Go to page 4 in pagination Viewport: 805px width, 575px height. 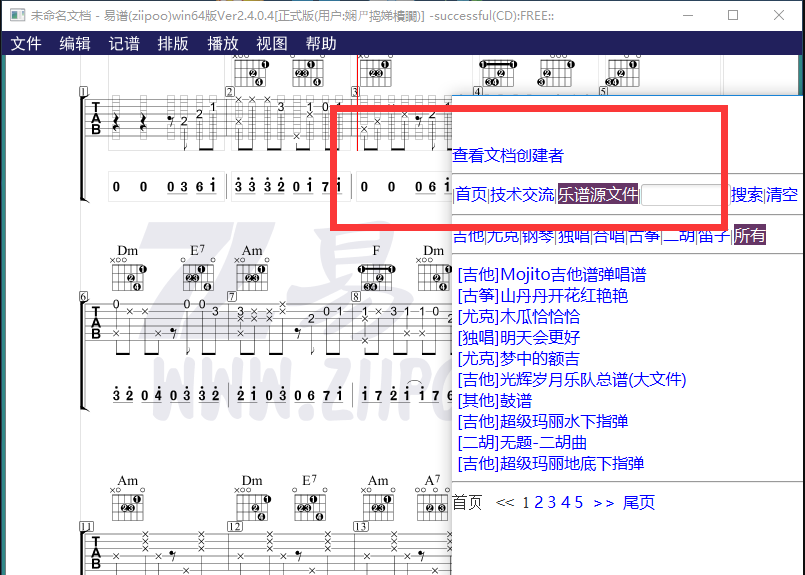(x=565, y=503)
